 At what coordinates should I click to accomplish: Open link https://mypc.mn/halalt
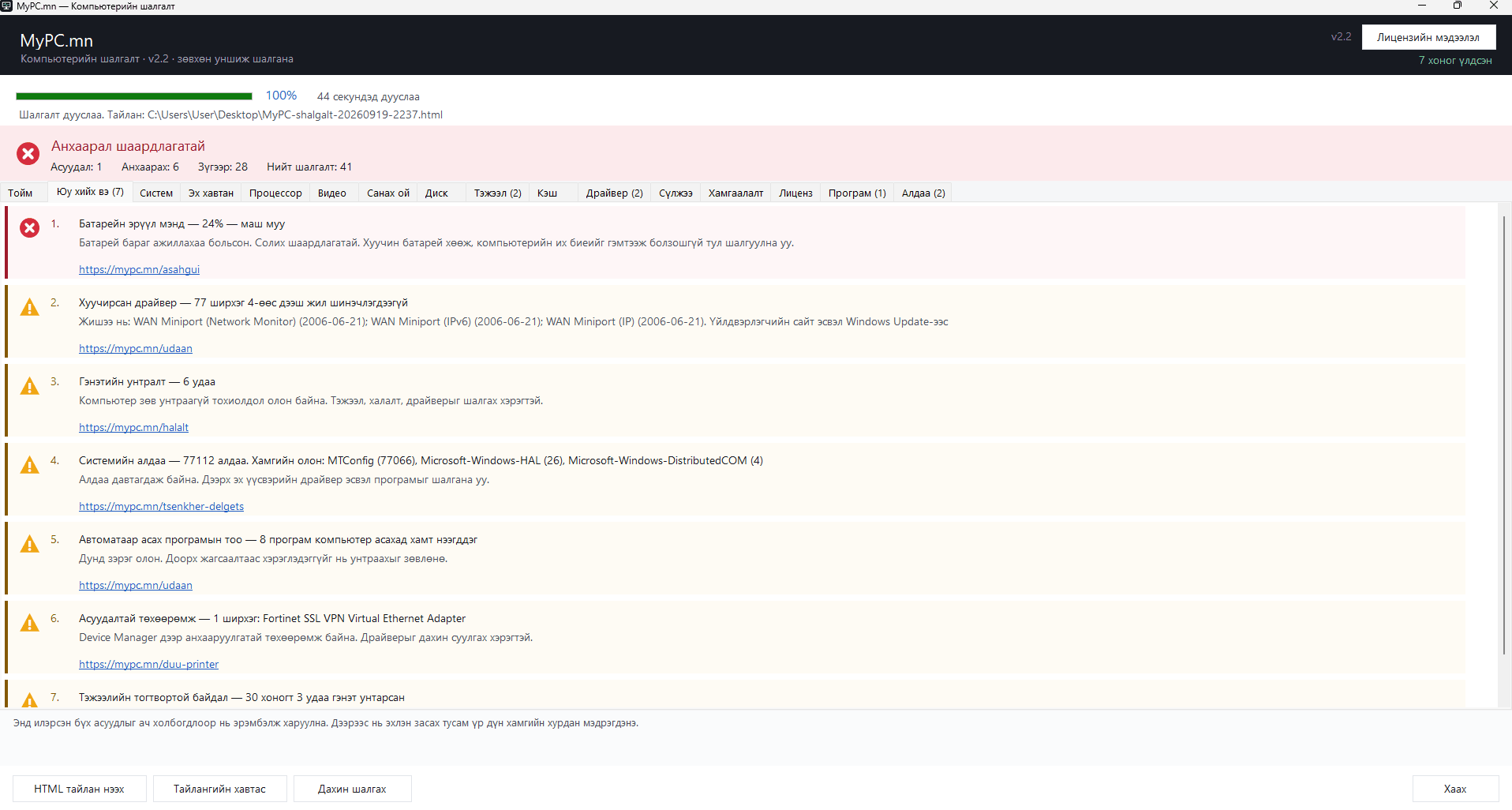[133, 427]
